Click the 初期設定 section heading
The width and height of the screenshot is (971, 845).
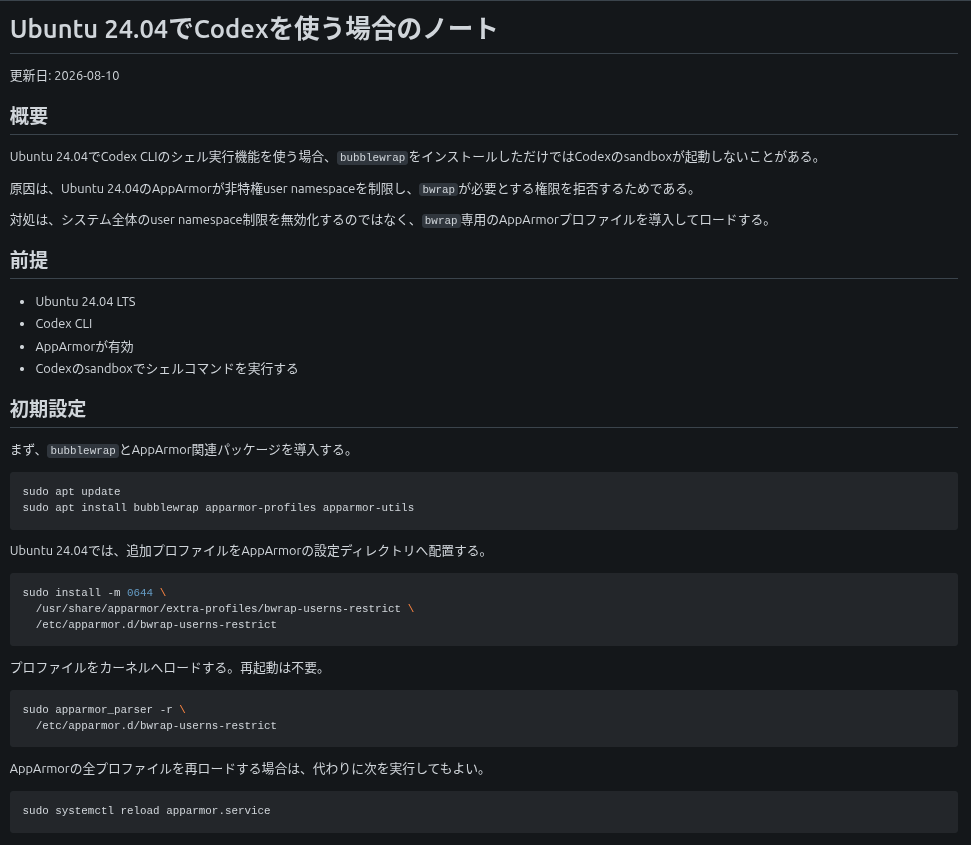[x=48, y=409]
